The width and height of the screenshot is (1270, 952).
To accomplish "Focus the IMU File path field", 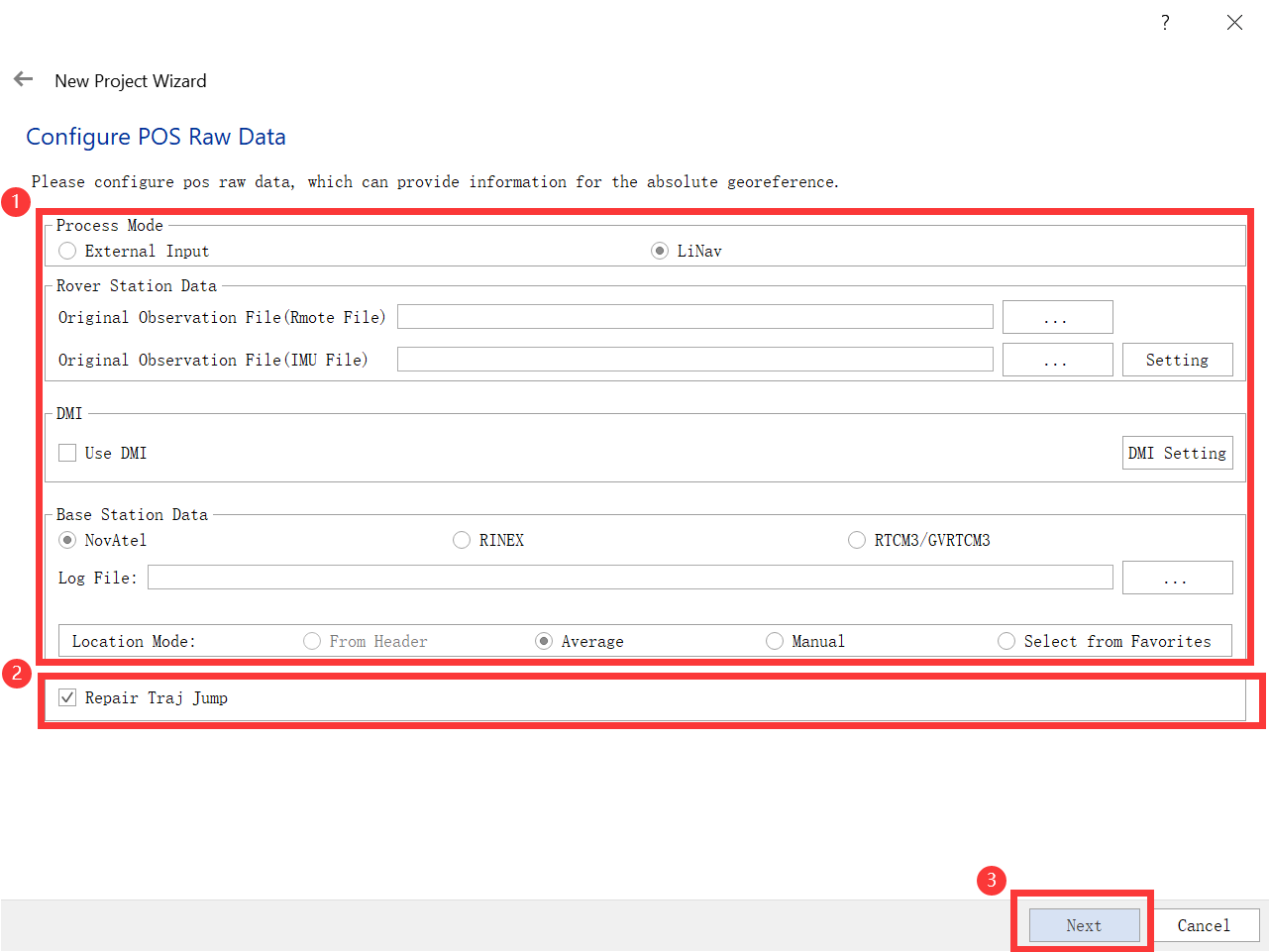I will point(695,360).
